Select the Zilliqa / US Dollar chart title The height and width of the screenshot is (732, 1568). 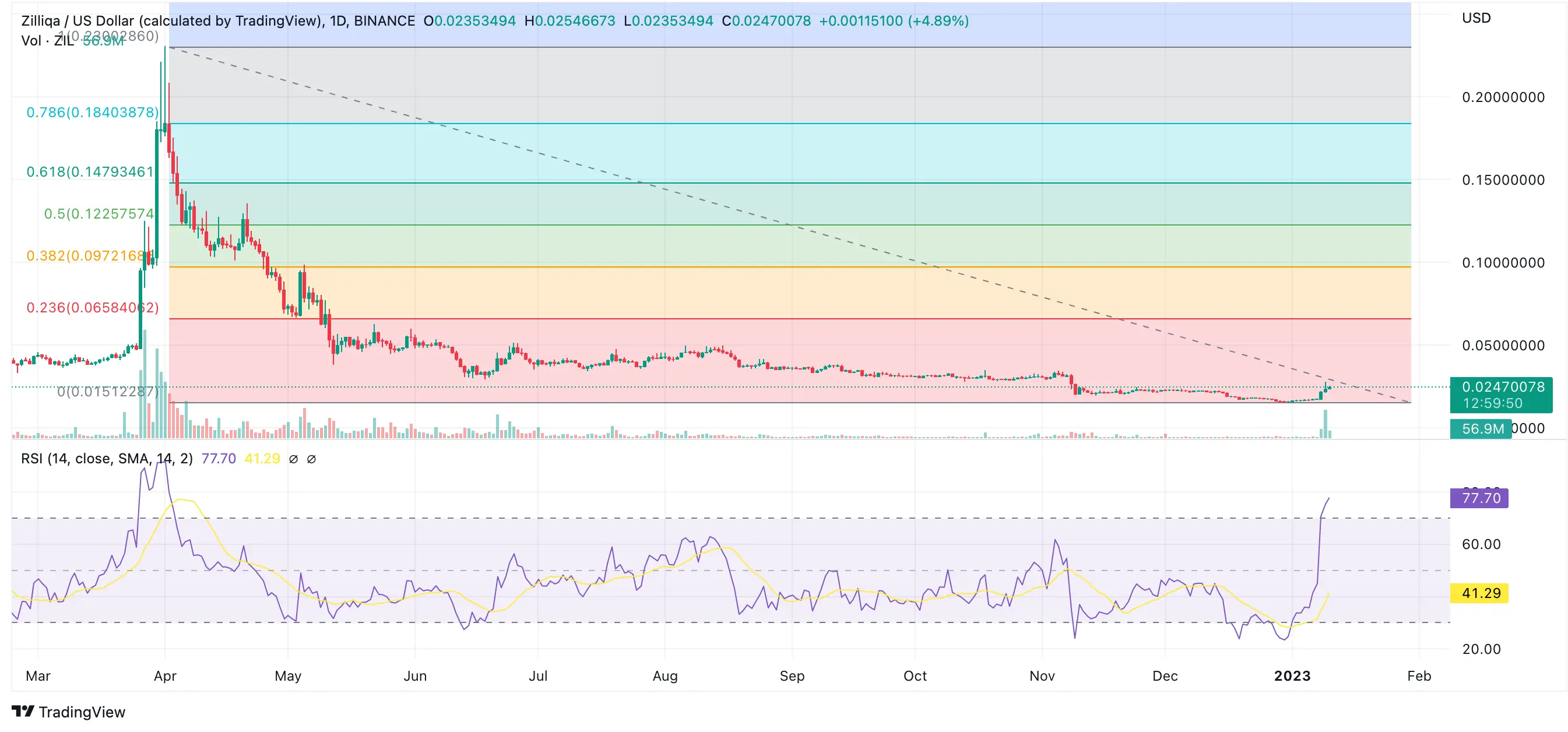click(218, 20)
